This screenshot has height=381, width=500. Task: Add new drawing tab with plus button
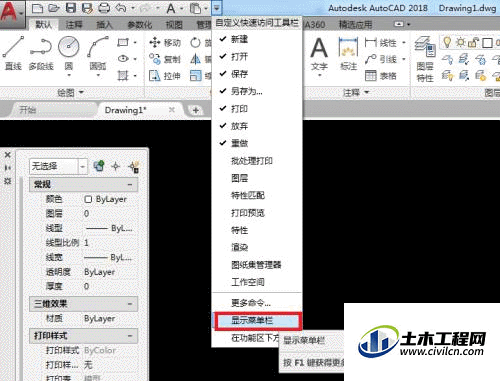tap(196, 110)
